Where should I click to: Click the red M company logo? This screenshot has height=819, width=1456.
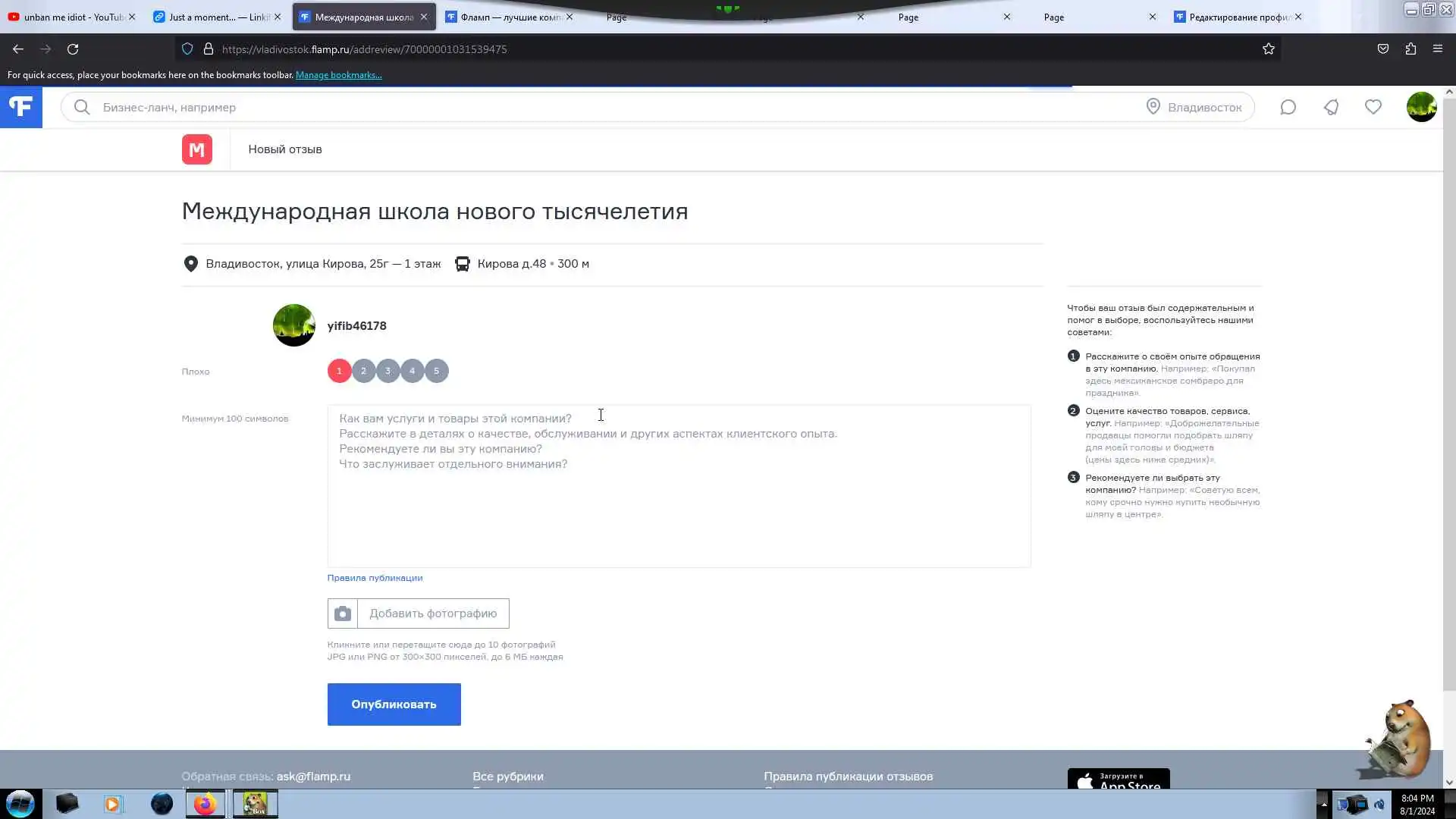tap(197, 149)
